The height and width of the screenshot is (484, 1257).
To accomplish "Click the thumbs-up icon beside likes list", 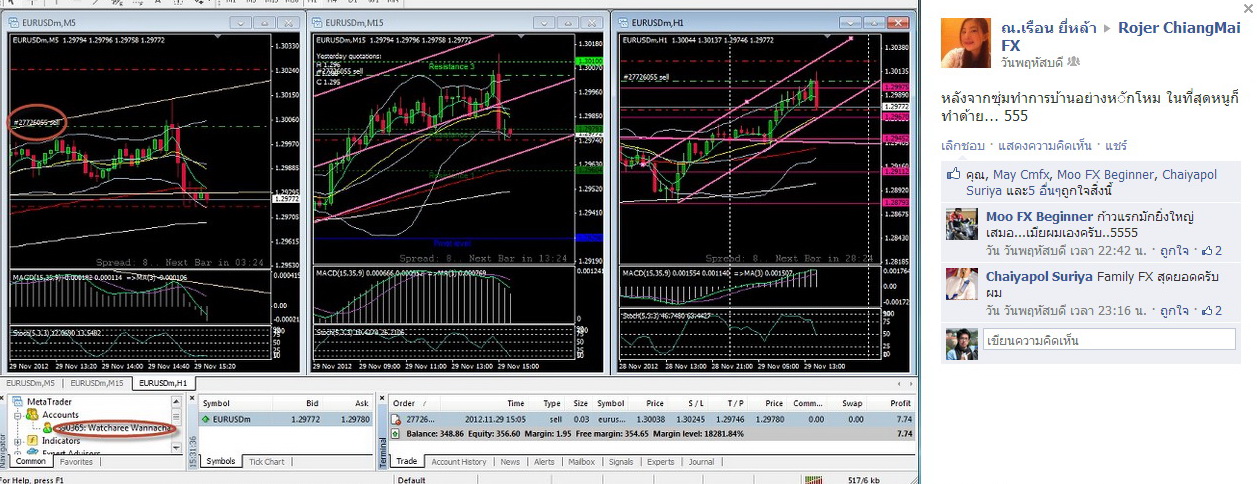I will [953, 174].
